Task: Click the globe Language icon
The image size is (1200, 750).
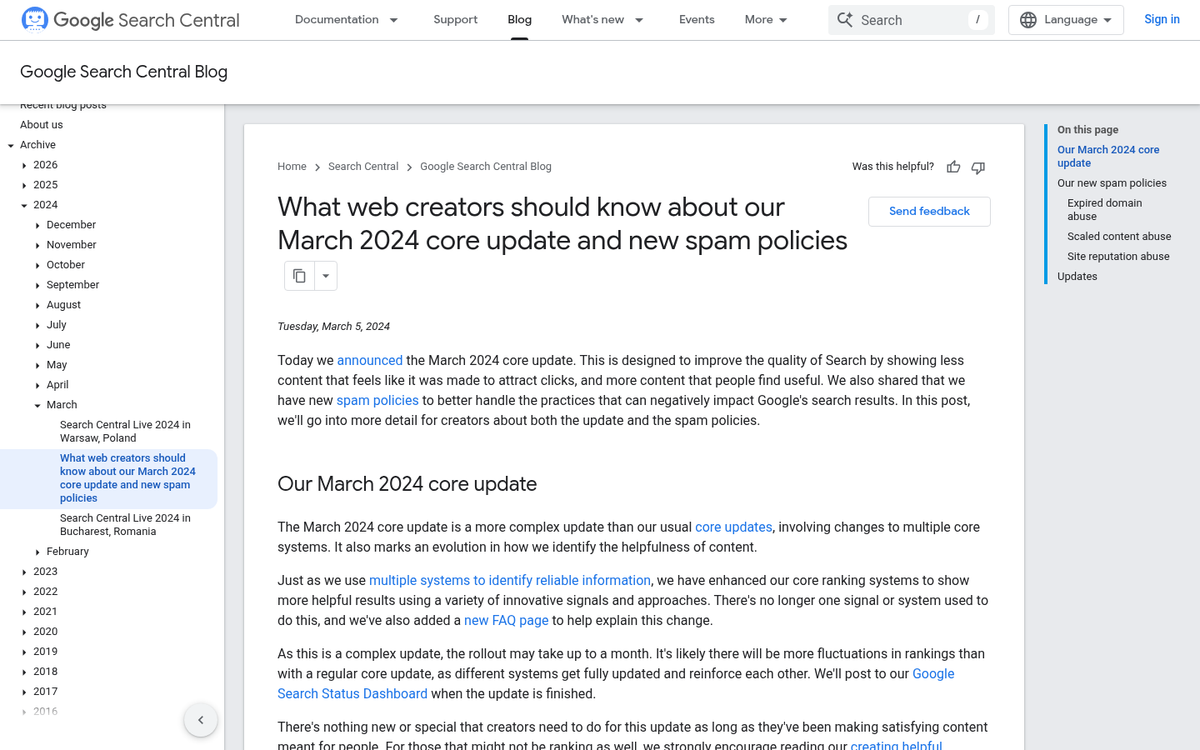Action: pos(1028,20)
